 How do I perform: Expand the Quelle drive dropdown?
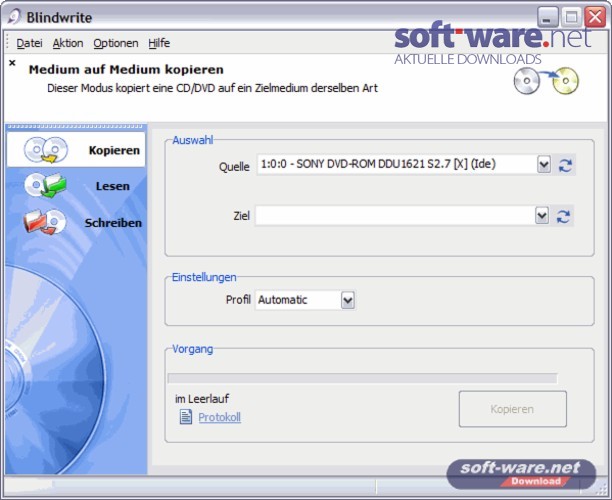pos(544,164)
